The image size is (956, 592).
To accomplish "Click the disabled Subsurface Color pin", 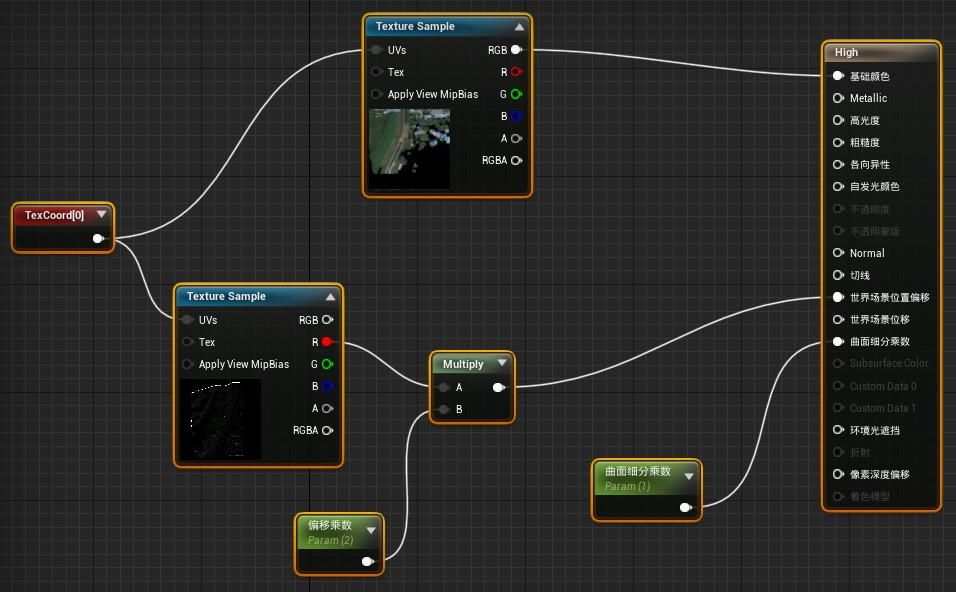I will (838, 363).
